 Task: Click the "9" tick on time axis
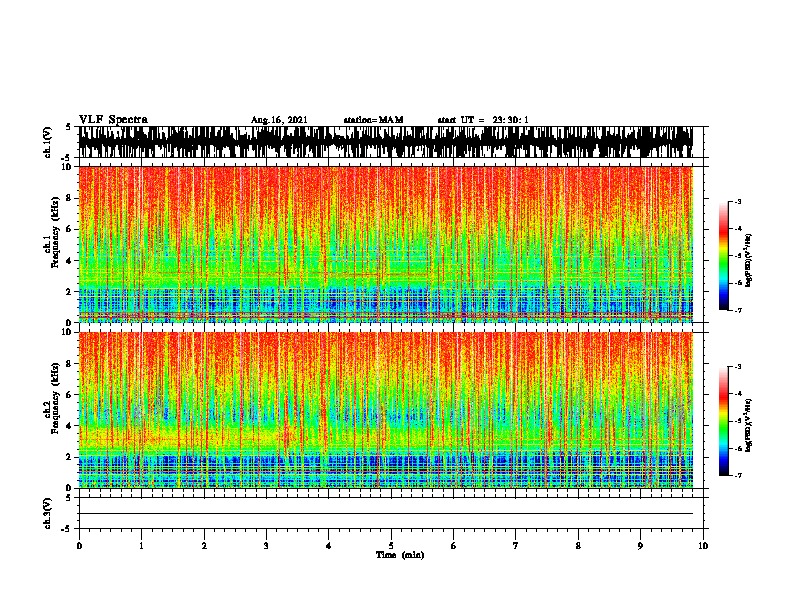[640, 546]
